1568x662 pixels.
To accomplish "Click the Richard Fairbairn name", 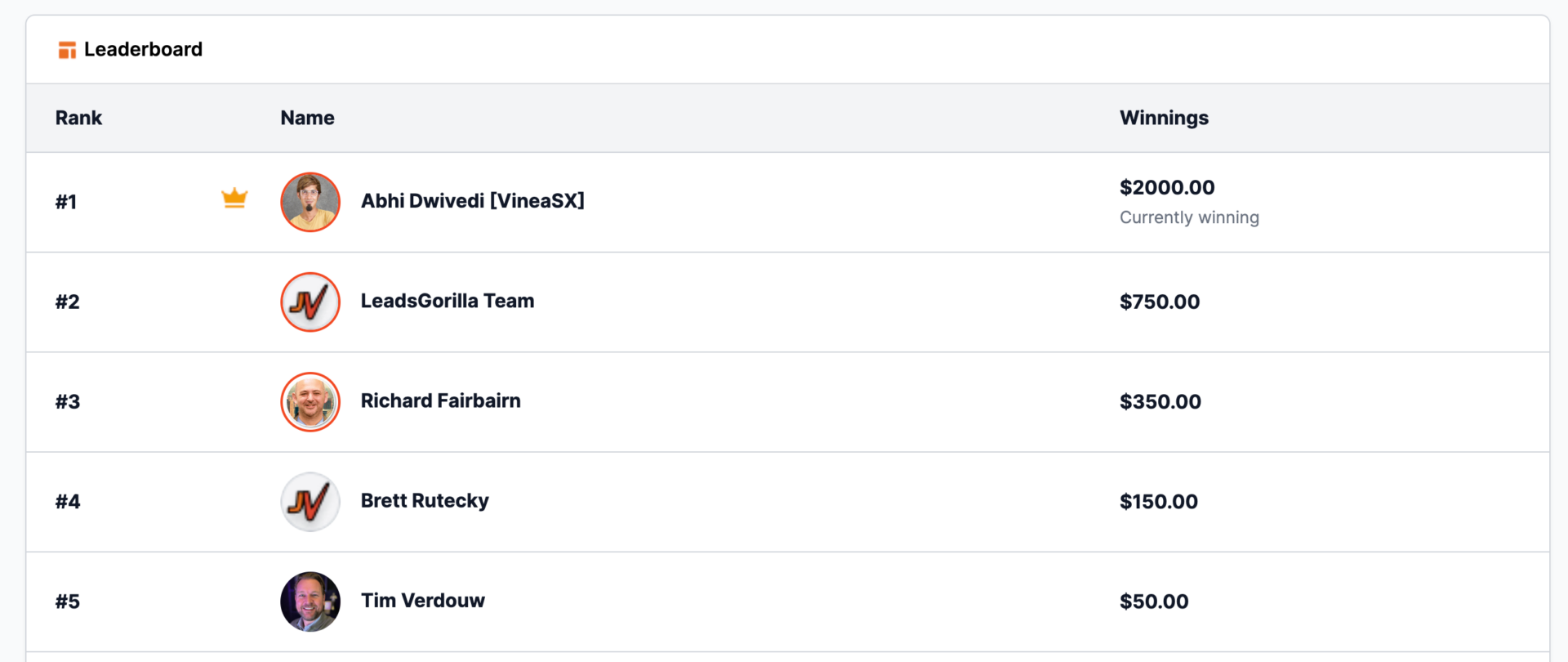I will click(441, 400).
